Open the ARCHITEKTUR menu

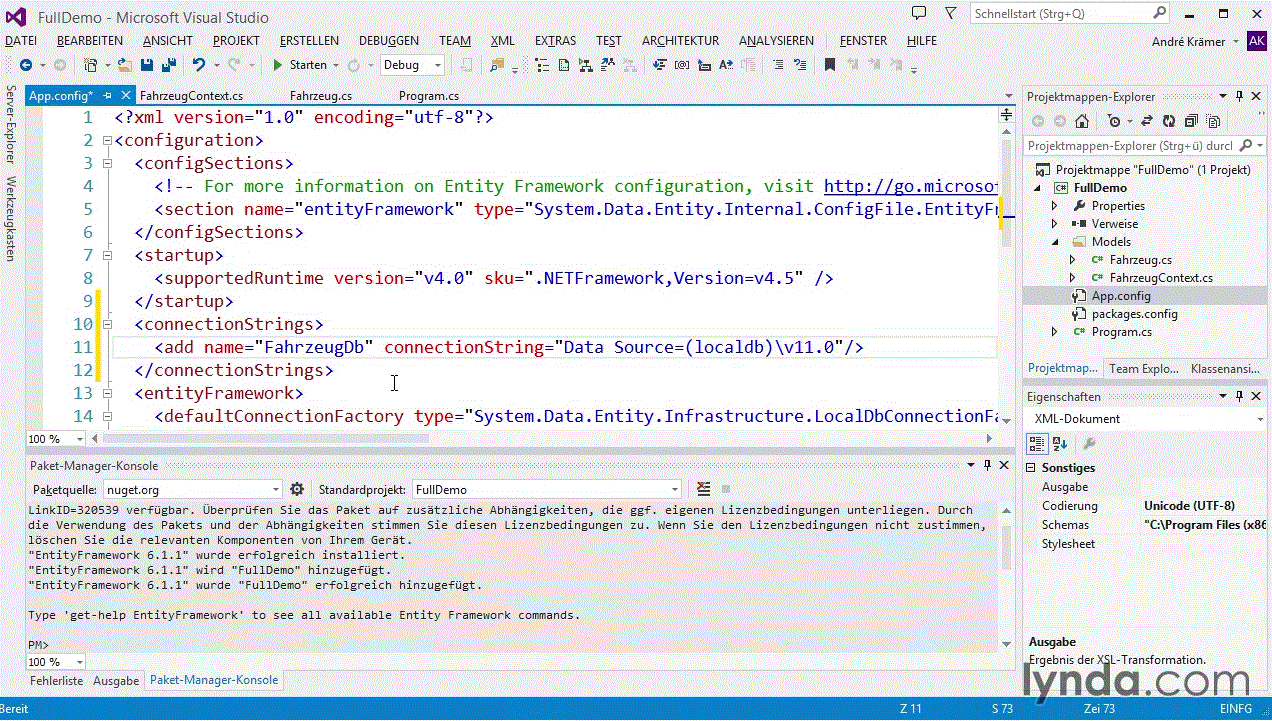680,41
